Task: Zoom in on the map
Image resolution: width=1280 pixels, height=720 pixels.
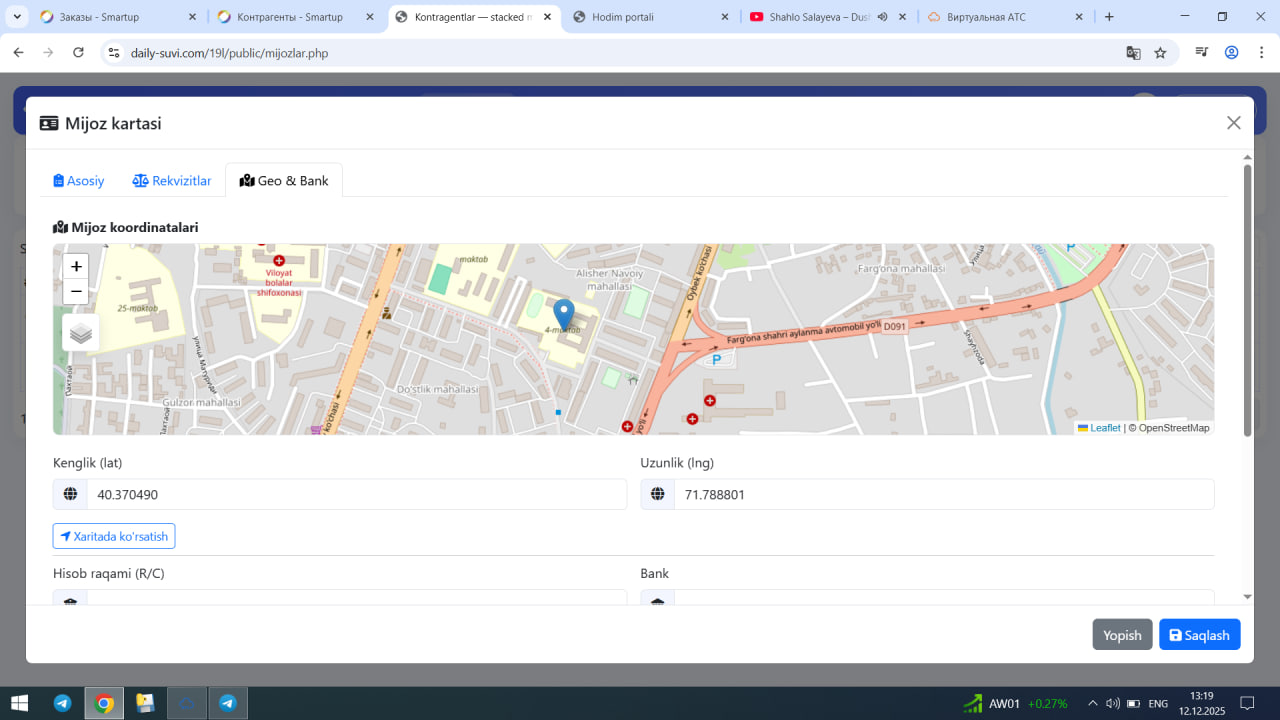Action: 76,267
